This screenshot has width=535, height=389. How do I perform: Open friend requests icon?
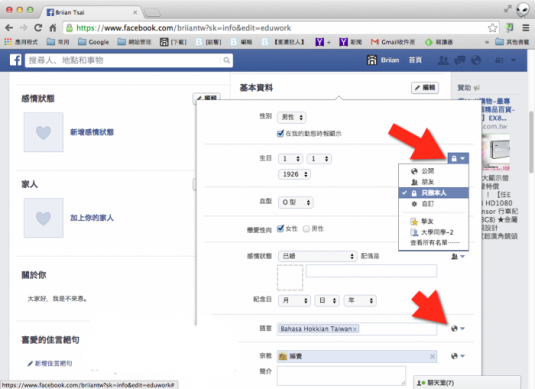[x=443, y=60]
